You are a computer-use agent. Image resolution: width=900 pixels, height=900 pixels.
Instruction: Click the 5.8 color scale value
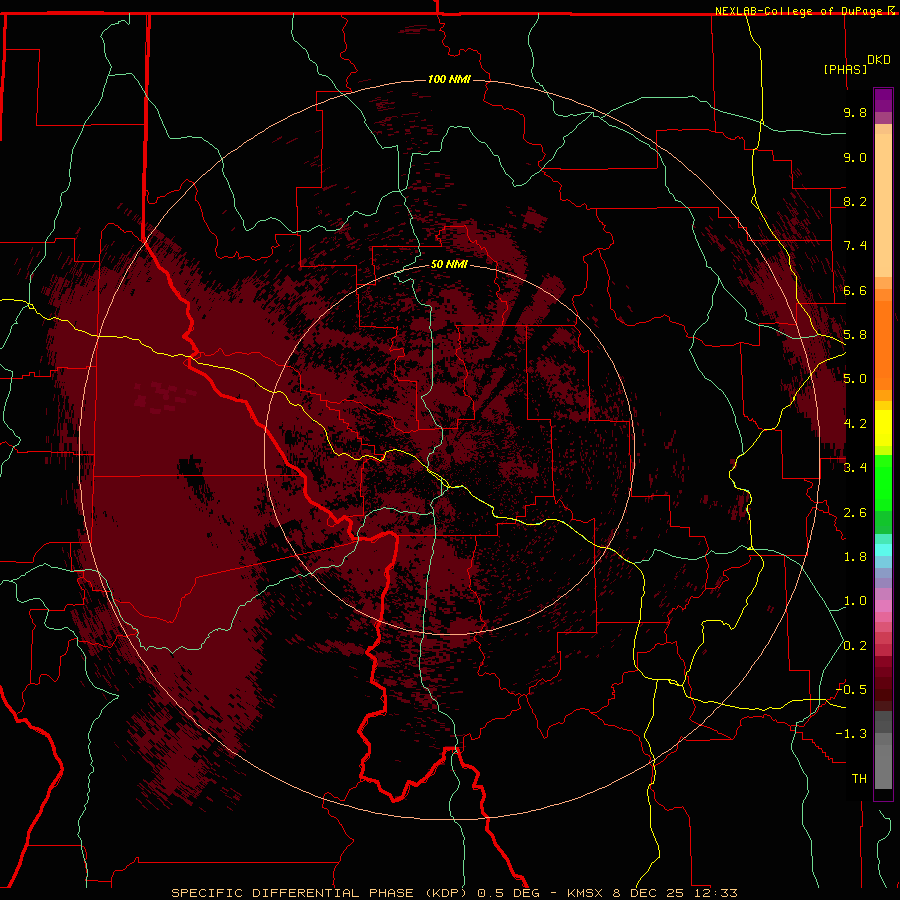pos(855,335)
